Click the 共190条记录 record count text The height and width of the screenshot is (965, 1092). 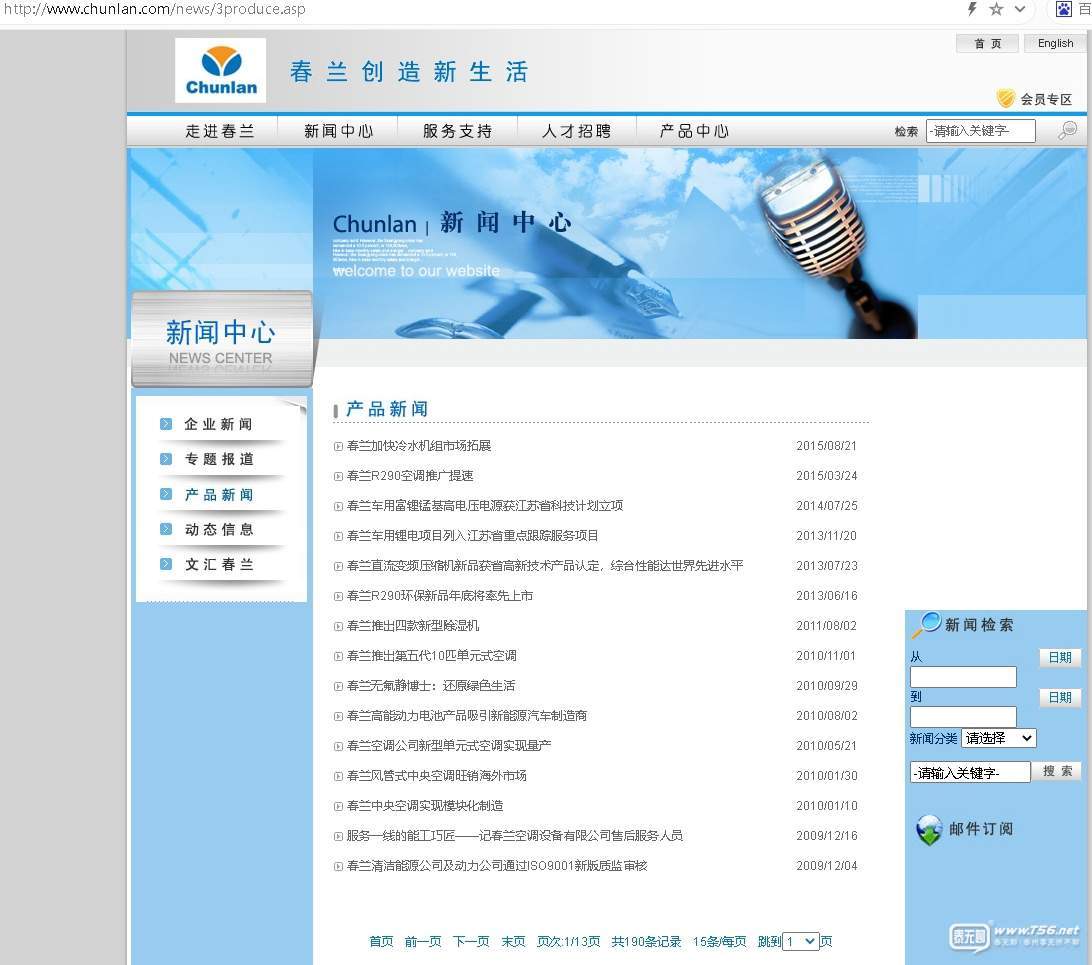pos(646,941)
